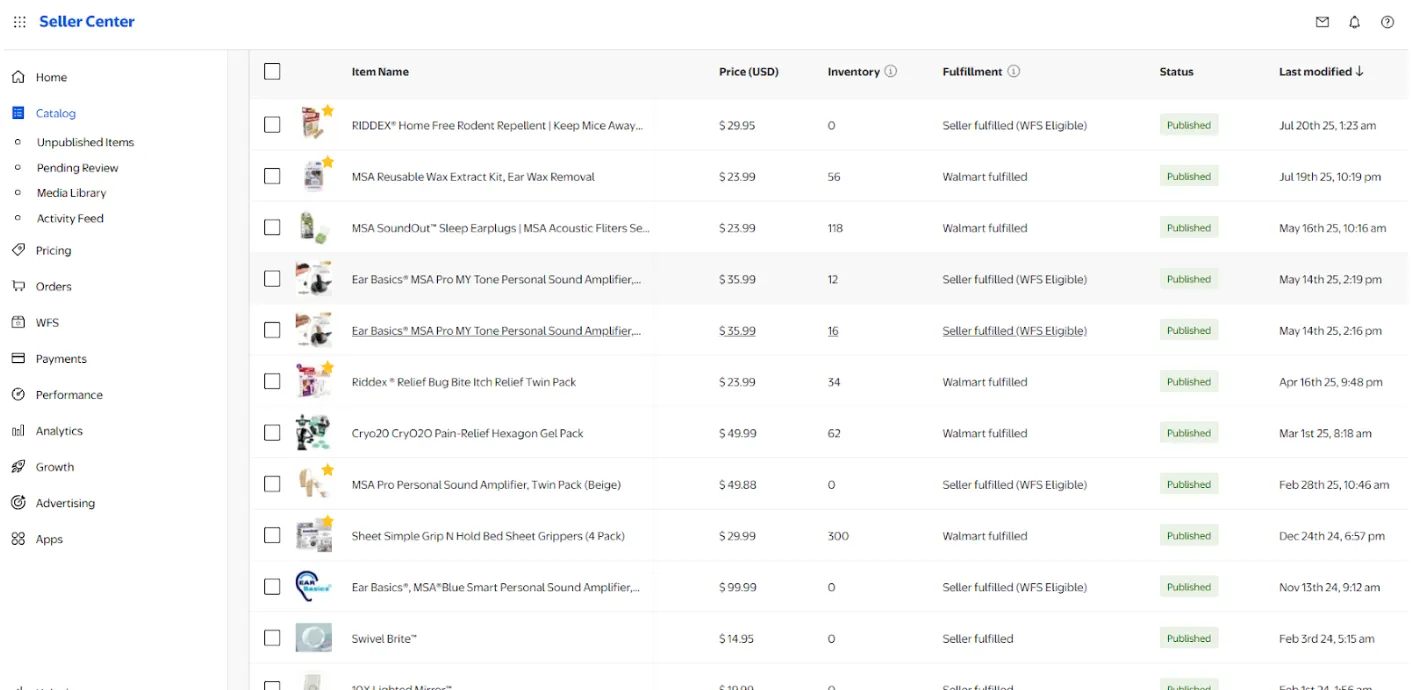1411x690 pixels.
Task: Click the $49.88 price for MSA Pro Beige
Action: (x=737, y=485)
